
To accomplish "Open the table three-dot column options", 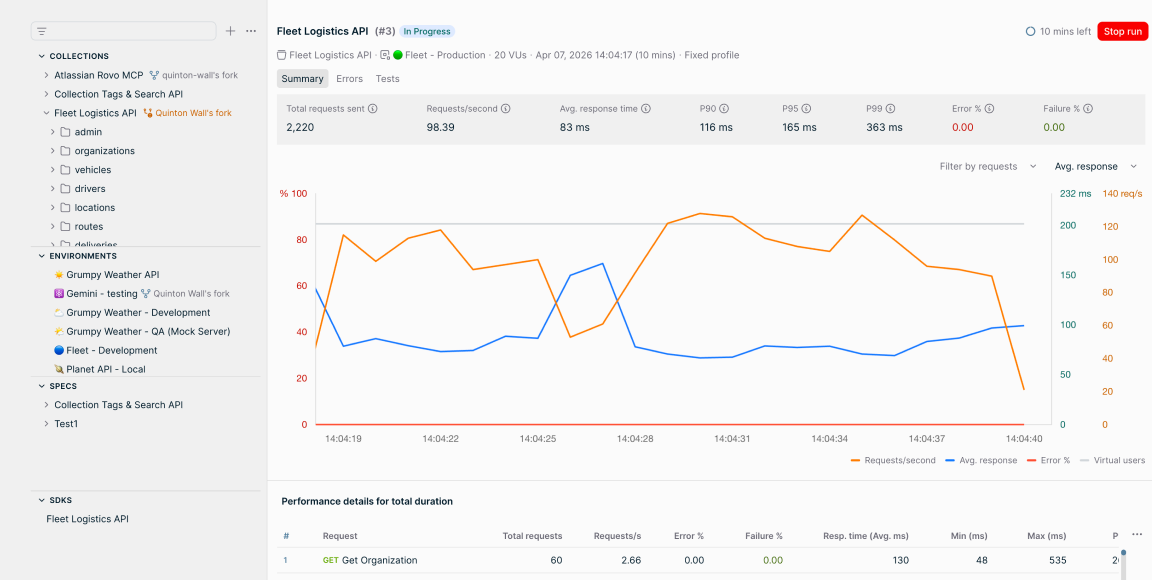I will point(1137,534).
